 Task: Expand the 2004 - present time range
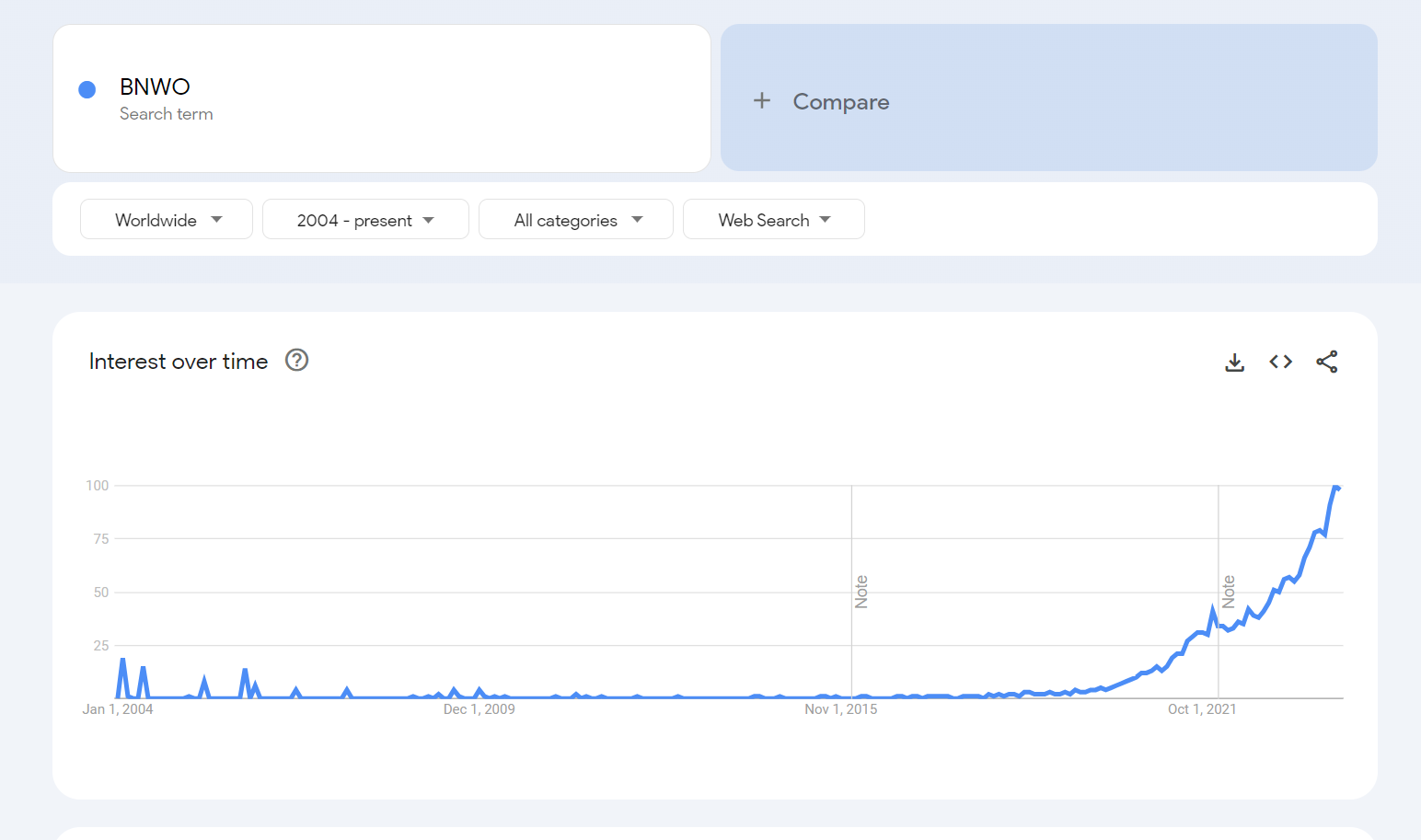365,220
